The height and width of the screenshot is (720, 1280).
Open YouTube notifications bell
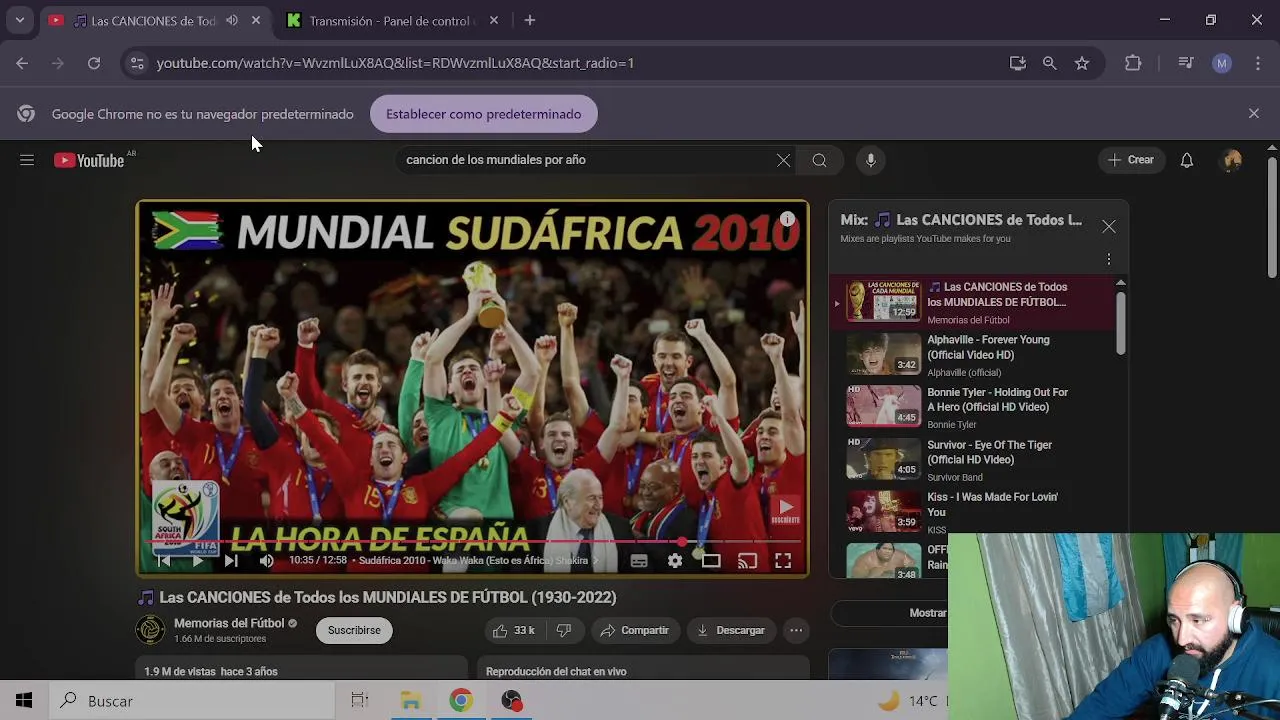[x=1187, y=160]
